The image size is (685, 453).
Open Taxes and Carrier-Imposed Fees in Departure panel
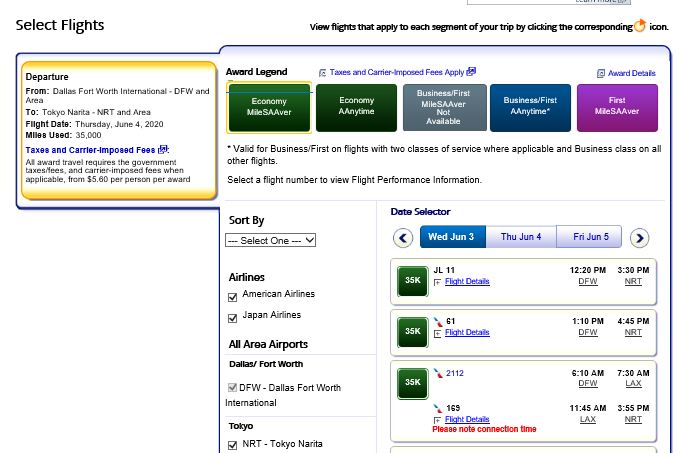90,150
